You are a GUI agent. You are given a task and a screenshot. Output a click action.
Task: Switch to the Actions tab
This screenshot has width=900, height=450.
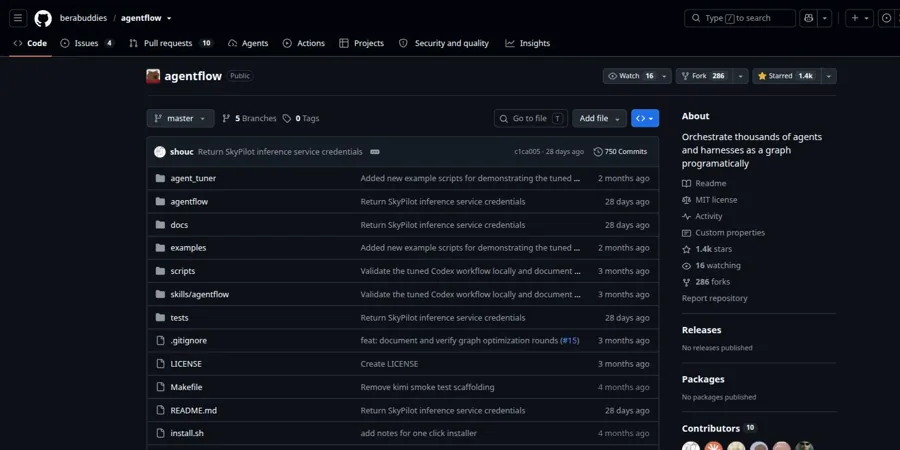pos(304,43)
